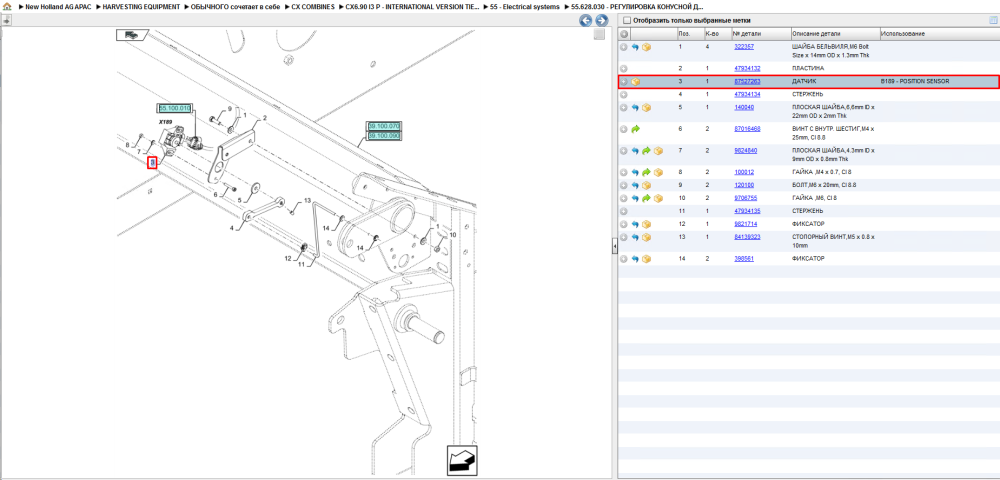Image resolution: width=1000 pixels, height=480 pixels.
Task: Open part number 9706755 link
Action: click(x=745, y=198)
